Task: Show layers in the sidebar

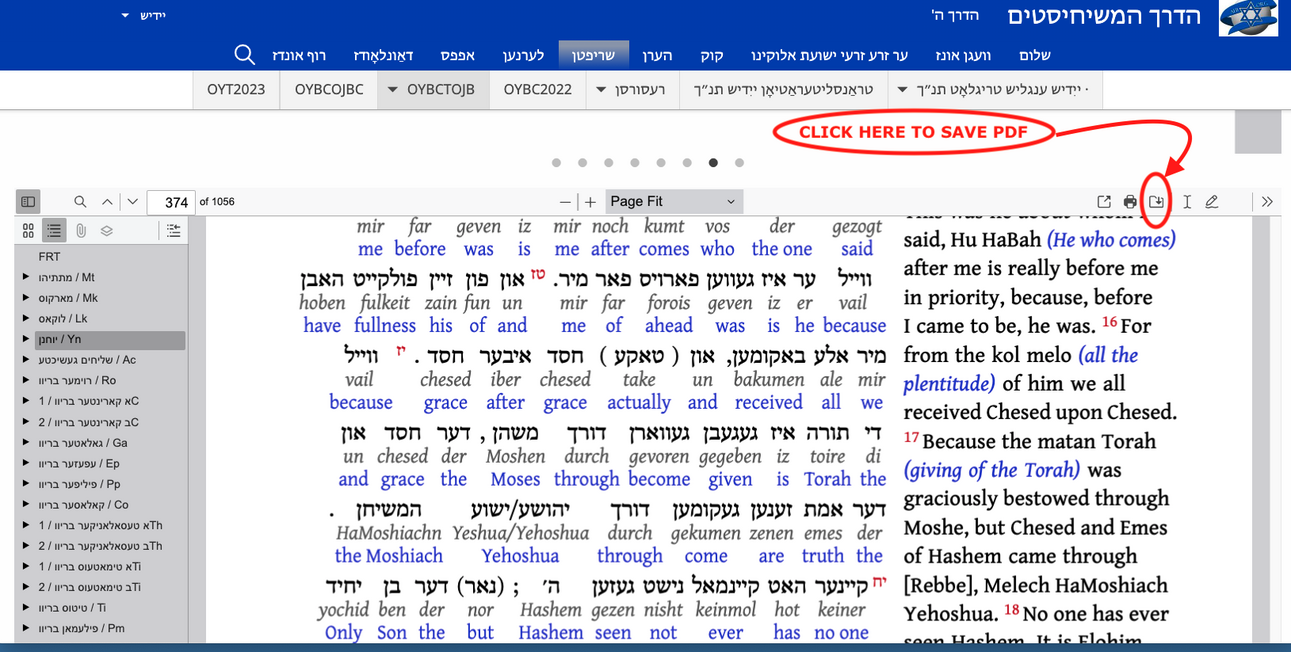Action: click(106, 231)
